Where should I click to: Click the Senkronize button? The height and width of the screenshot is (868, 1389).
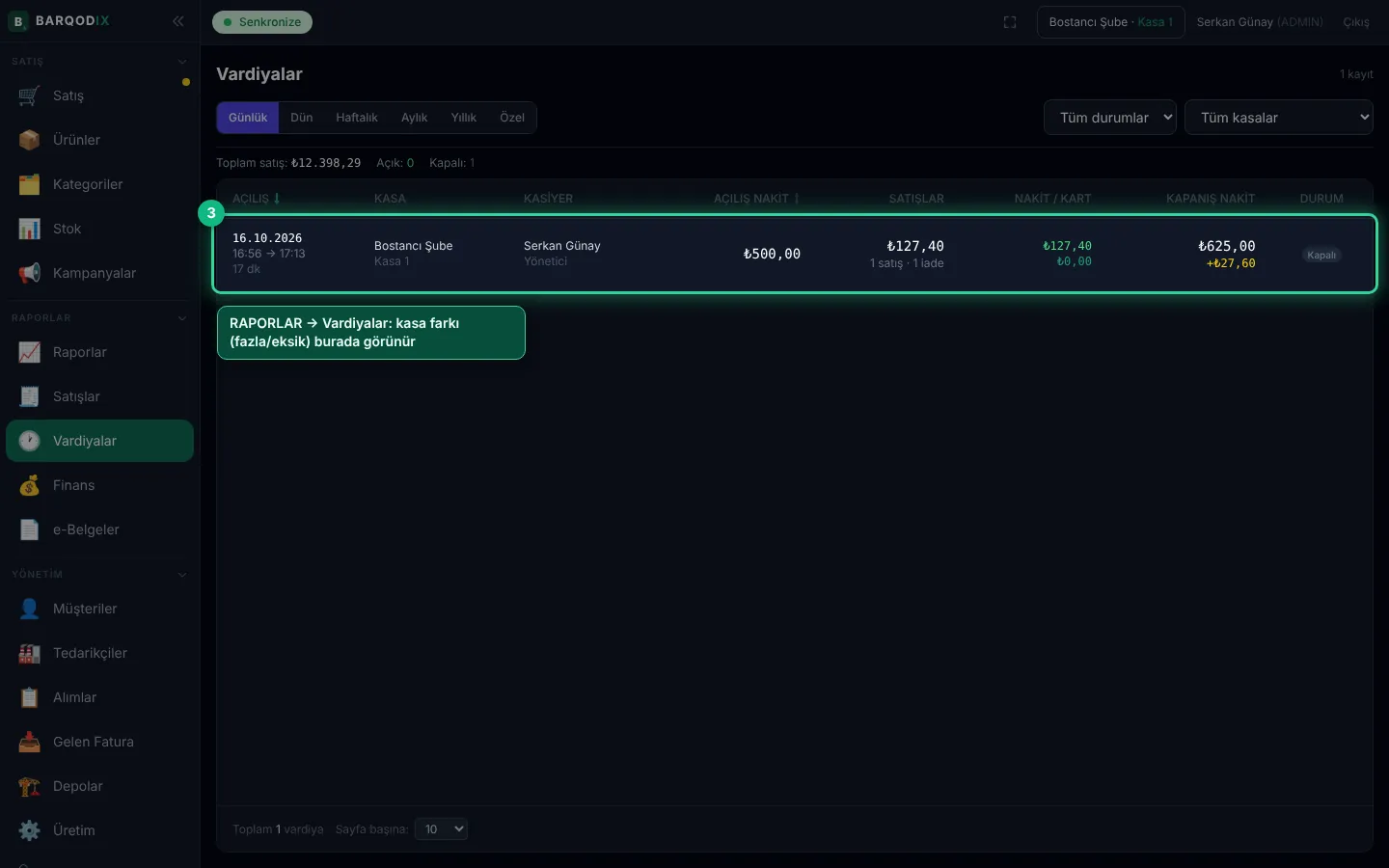tap(262, 22)
